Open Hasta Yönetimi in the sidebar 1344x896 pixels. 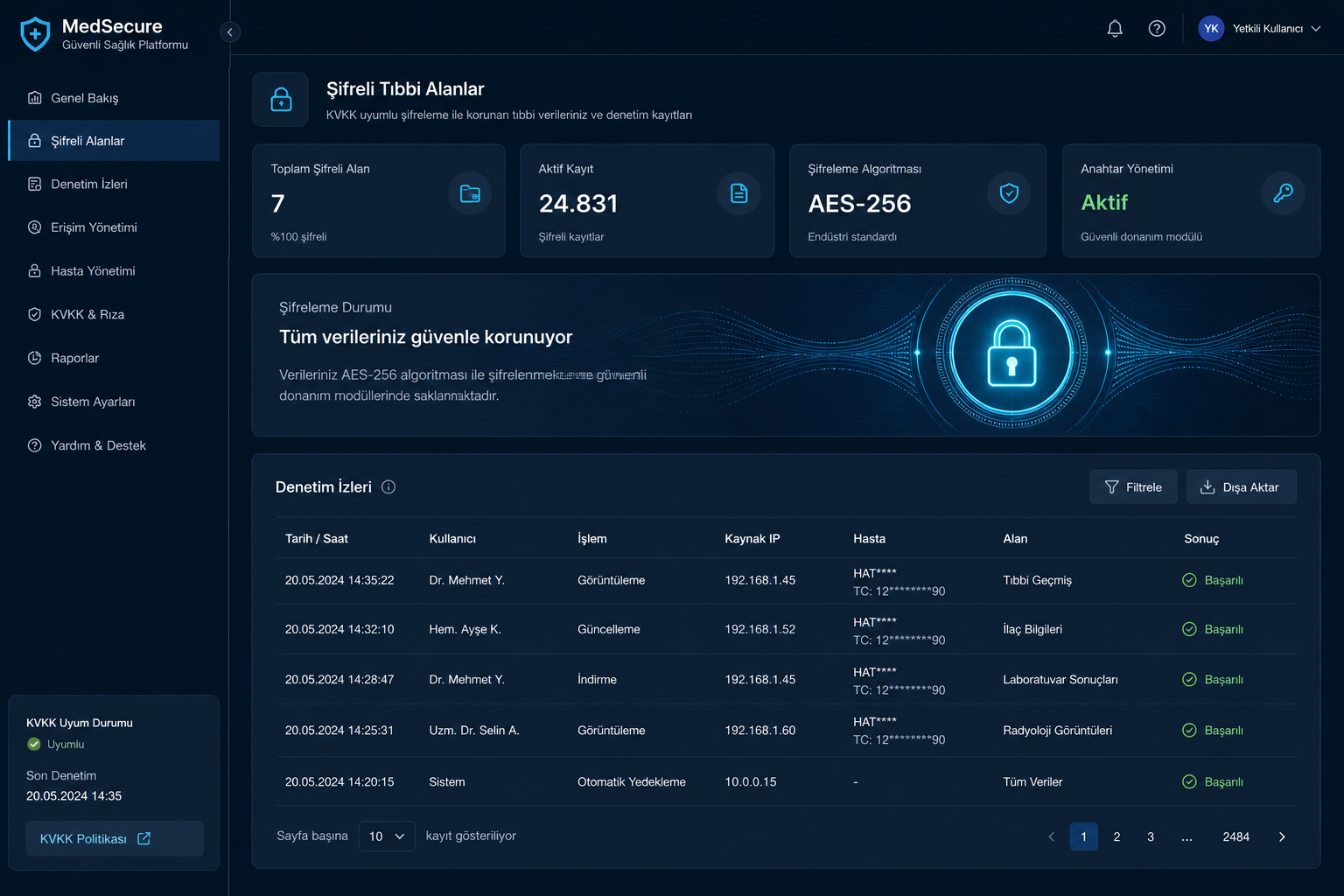[x=114, y=271]
